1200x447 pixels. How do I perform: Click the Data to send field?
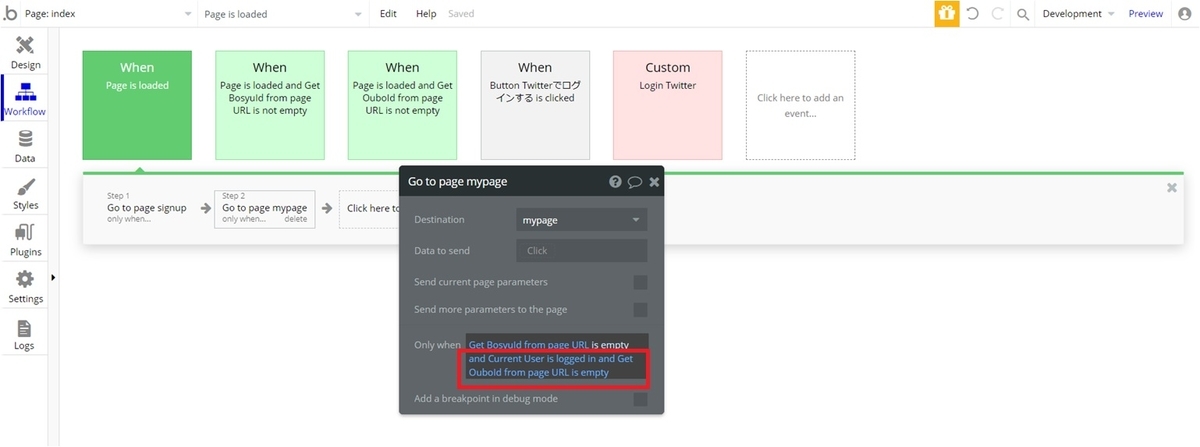tap(582, 251)
